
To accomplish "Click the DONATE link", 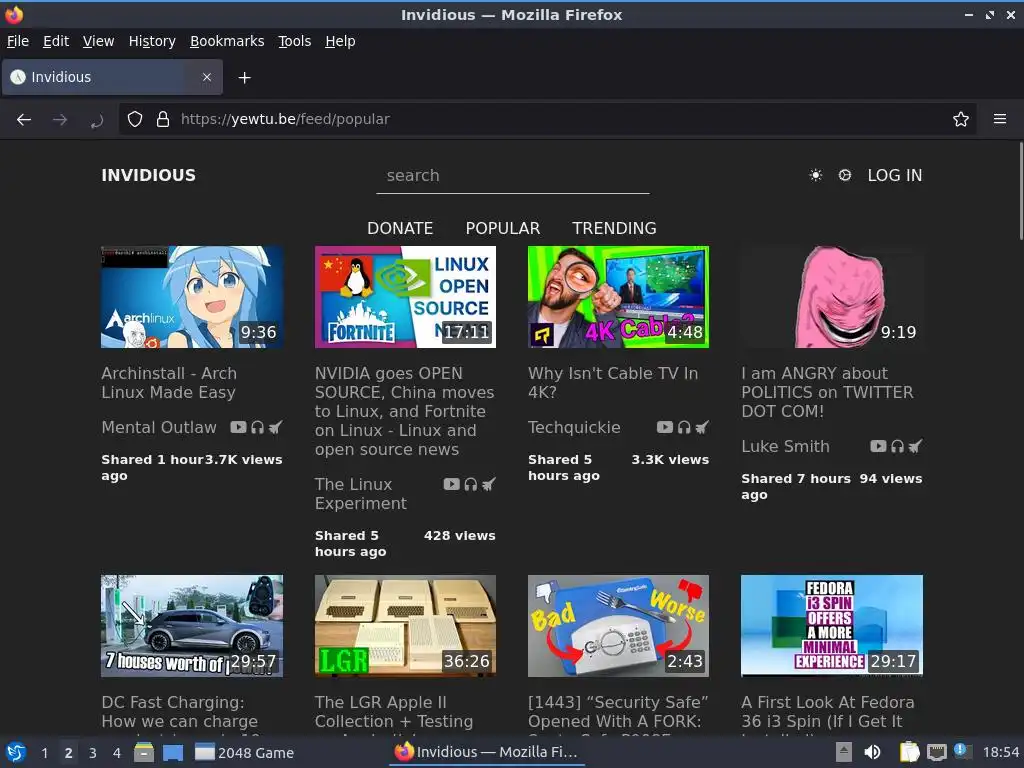I will (x=400, y=228).
